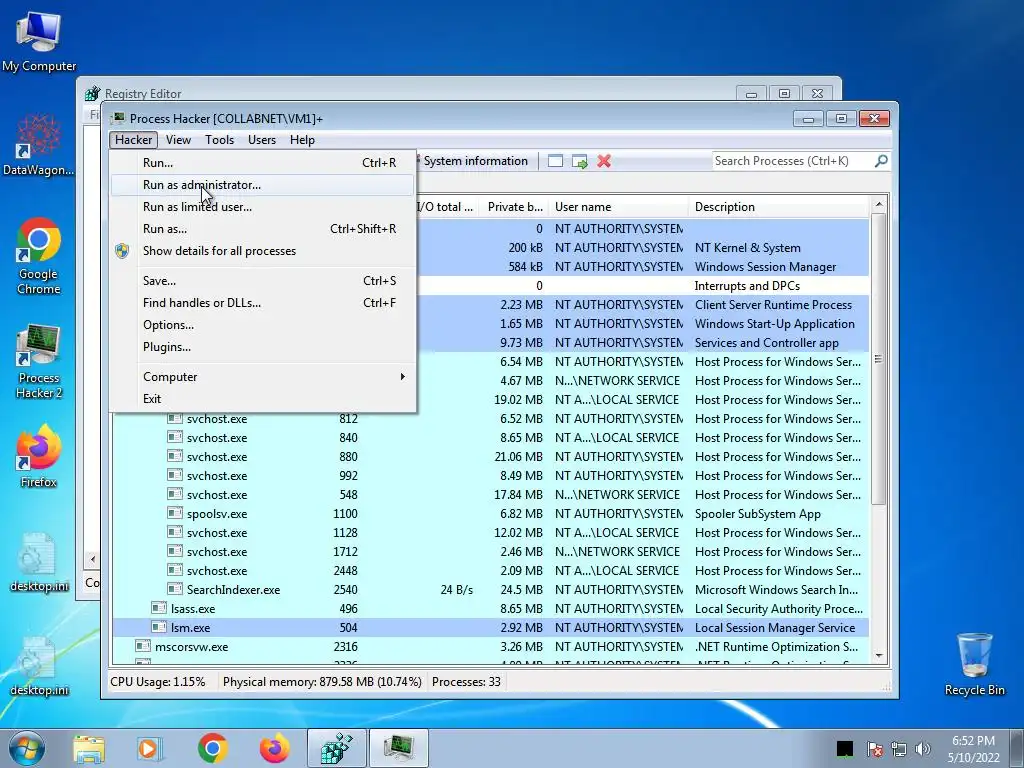Switch to Process Hacker taskbar button
Screen dimensions: 1024x768
point(399,748)
